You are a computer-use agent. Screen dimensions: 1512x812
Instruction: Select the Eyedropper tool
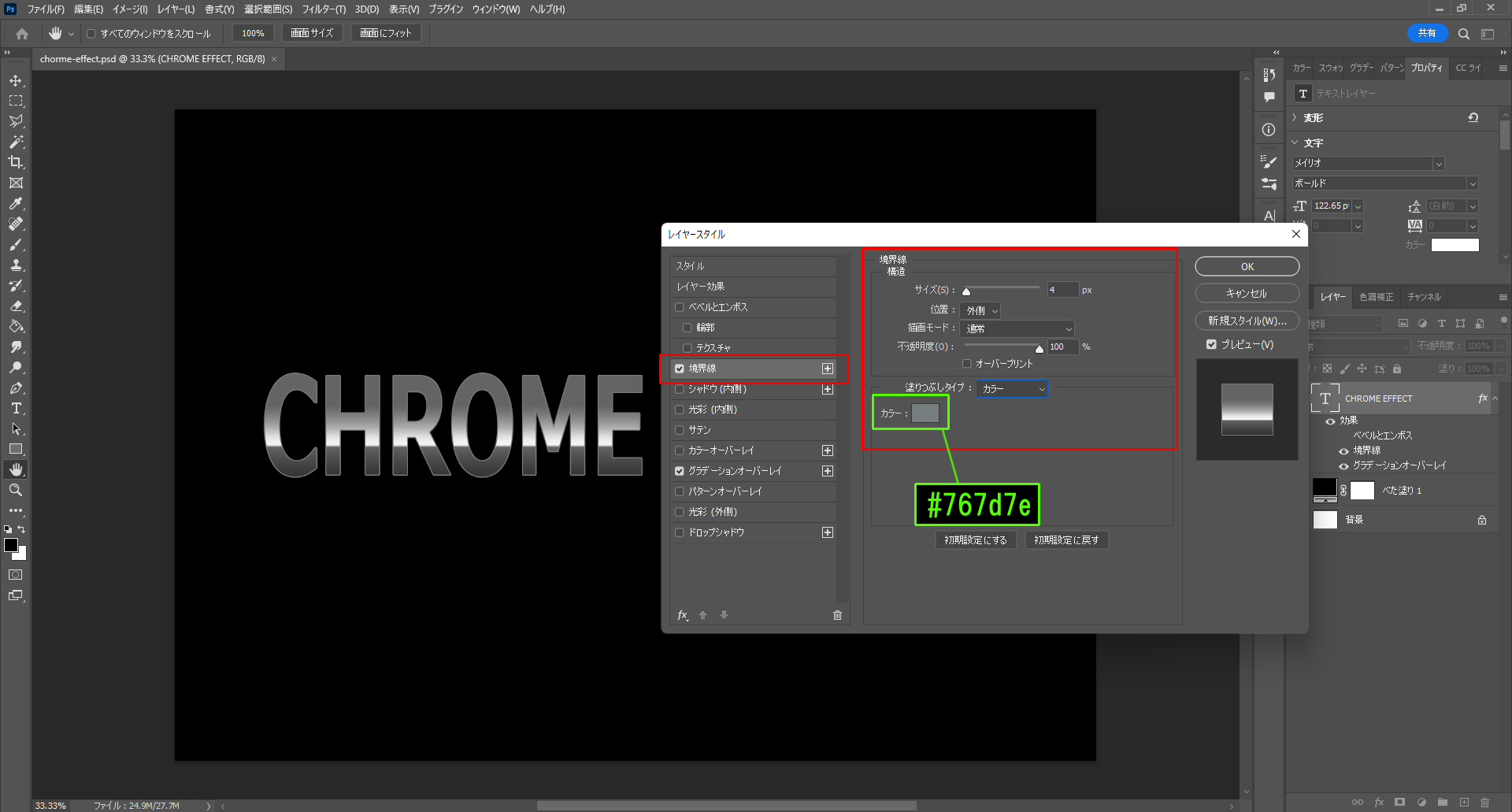[x=16, y=203]
